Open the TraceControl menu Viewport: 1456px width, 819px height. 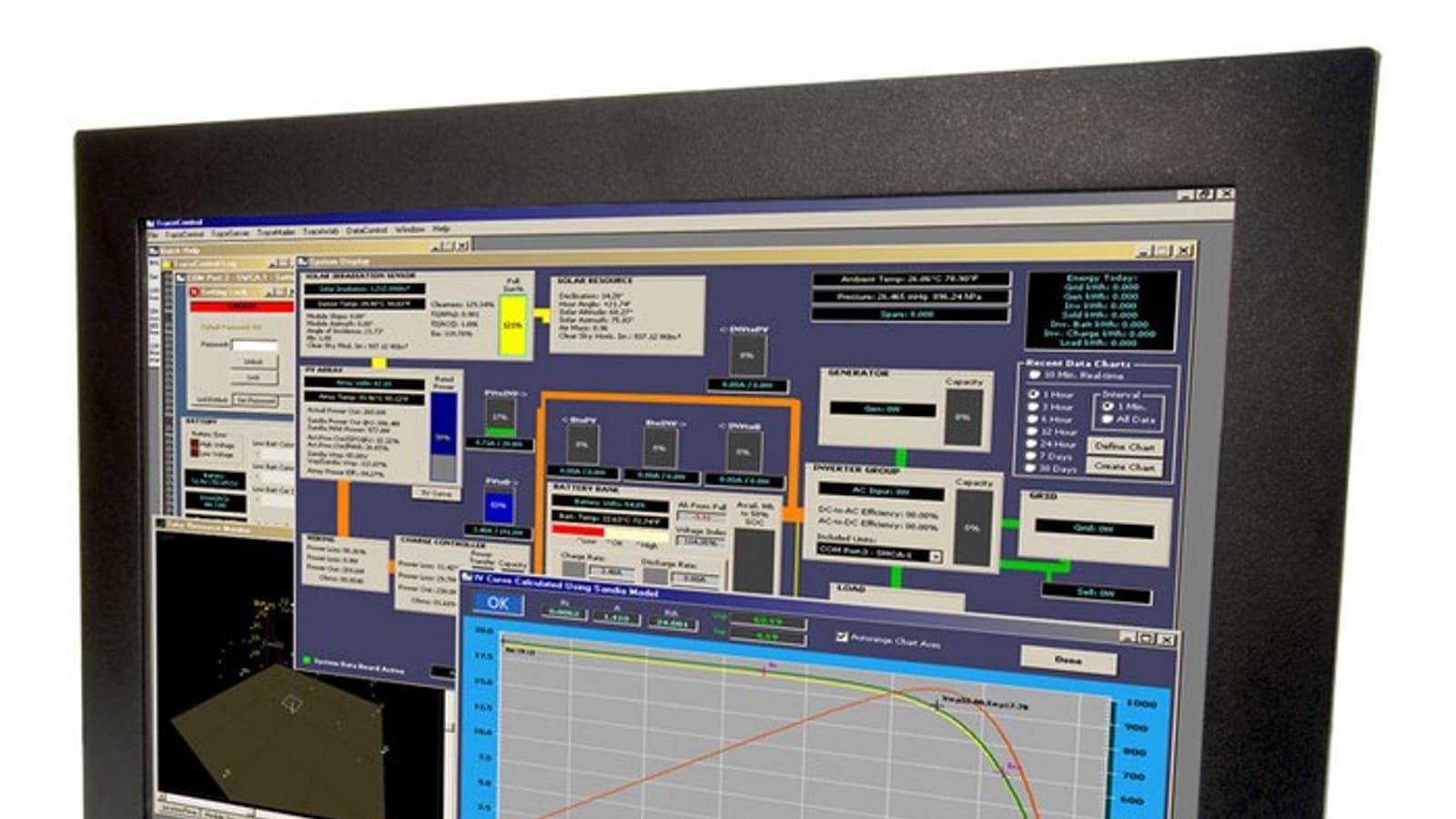[185, 235]
